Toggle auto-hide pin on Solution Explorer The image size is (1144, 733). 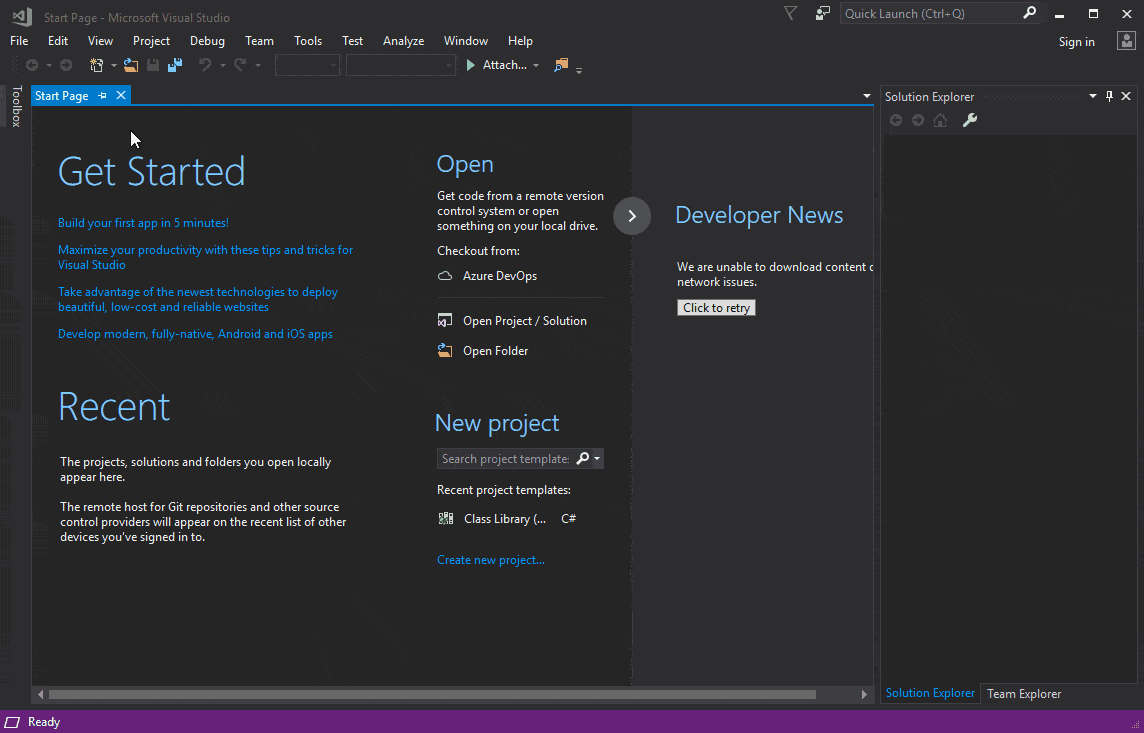[x=1110, y=96]
